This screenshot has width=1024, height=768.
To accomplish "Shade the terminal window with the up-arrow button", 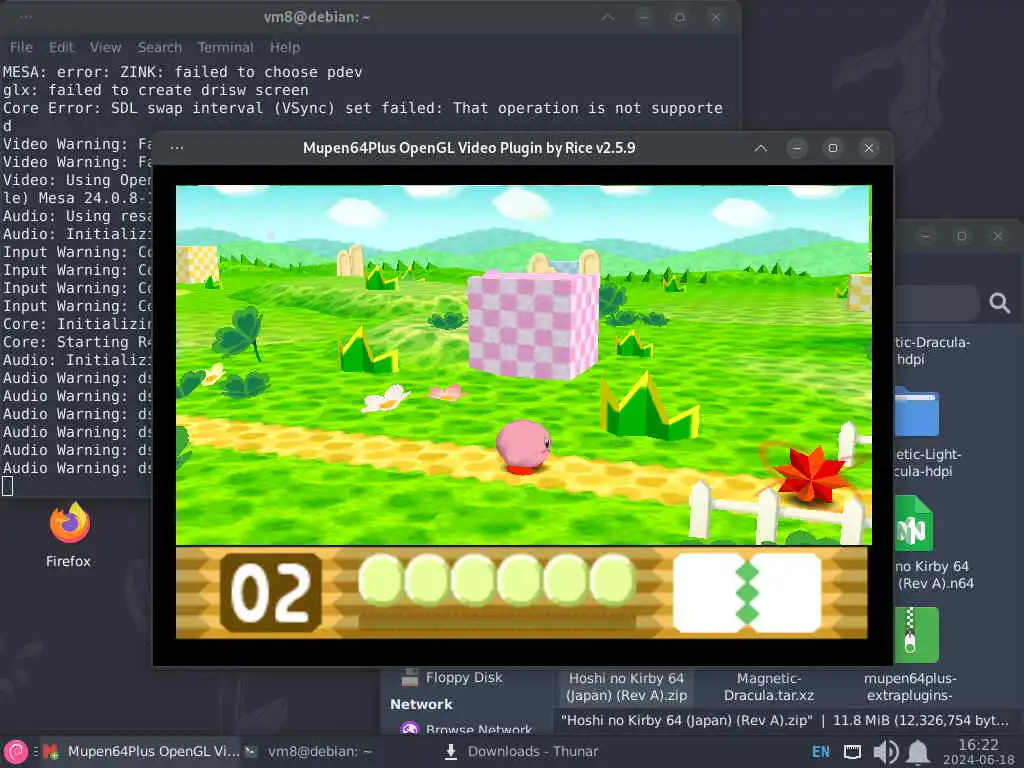I will [608, 17].
